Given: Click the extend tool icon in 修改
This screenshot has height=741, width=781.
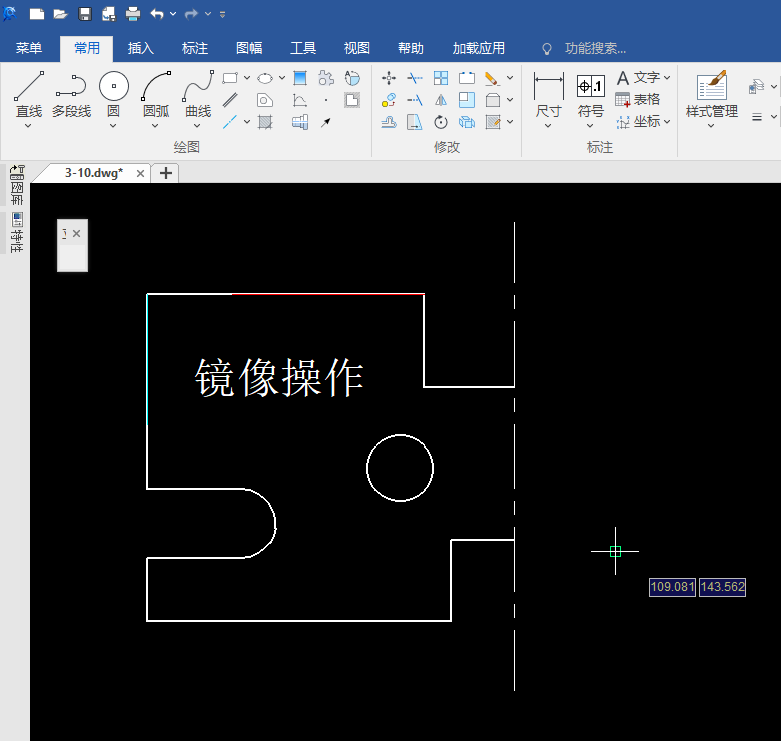Looking at the screenshot, I should tap(415, 100).
